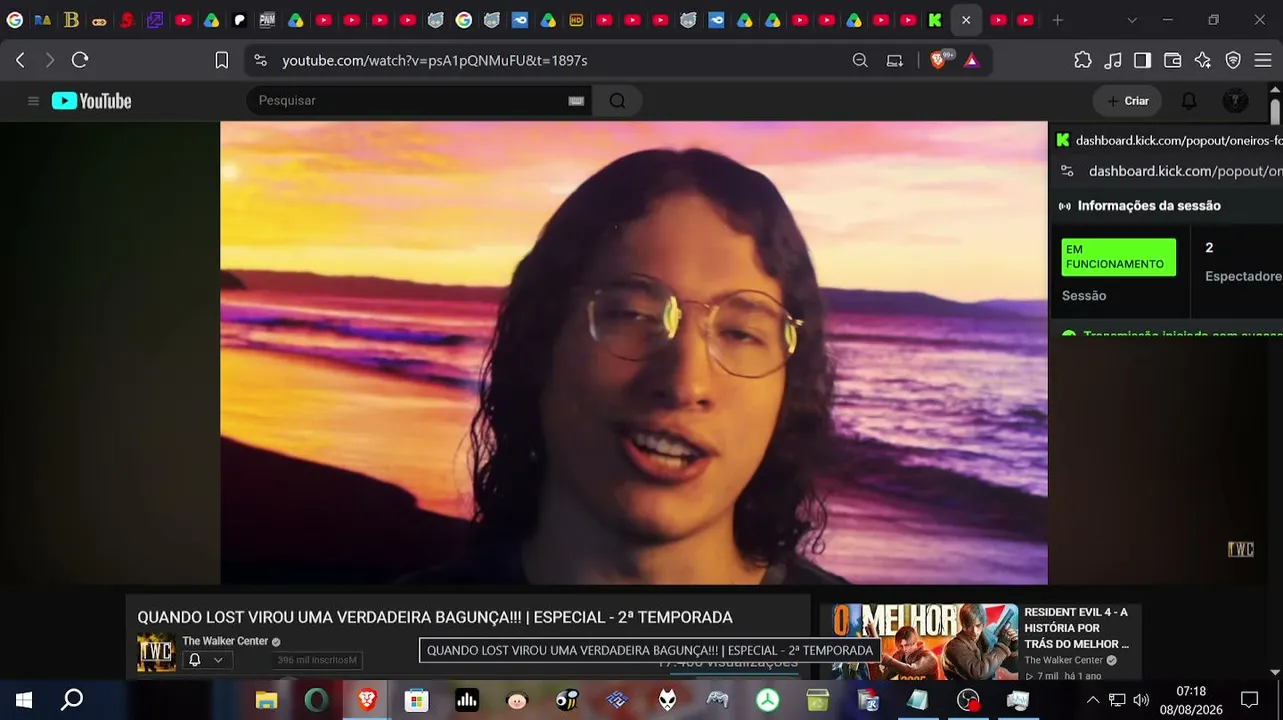
Task: Click the YouTube search magnifier button
Action: coord(617,100)
